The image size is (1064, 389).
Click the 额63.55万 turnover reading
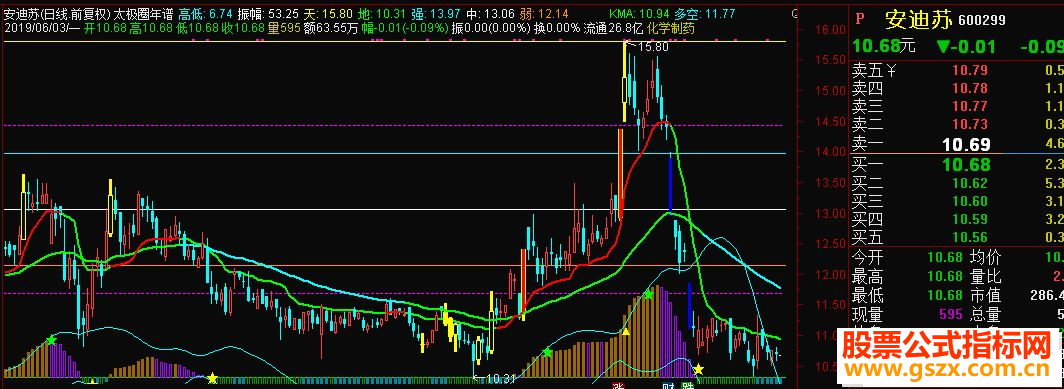(x=331, y=28)
